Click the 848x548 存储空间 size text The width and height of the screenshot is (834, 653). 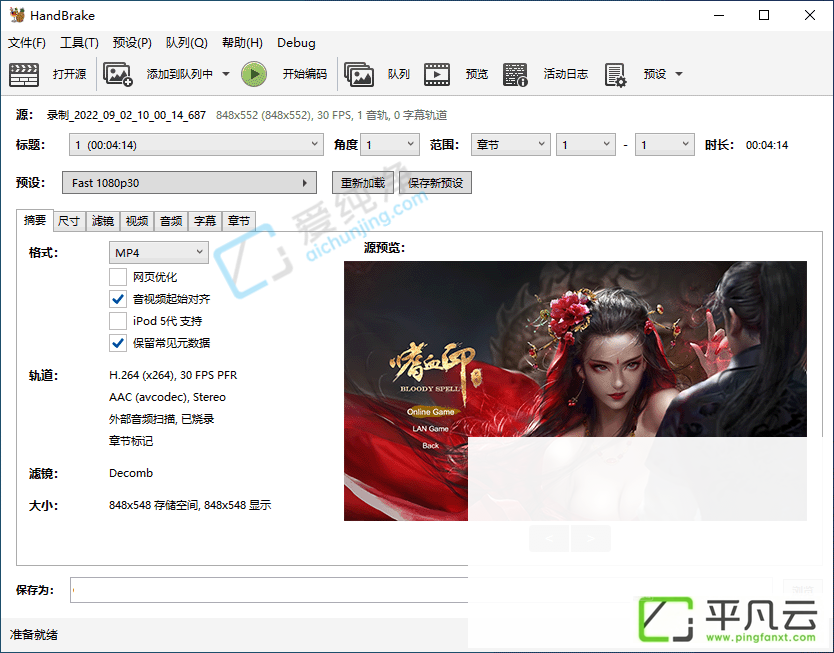pyautogui.click(x=190, y=505)
